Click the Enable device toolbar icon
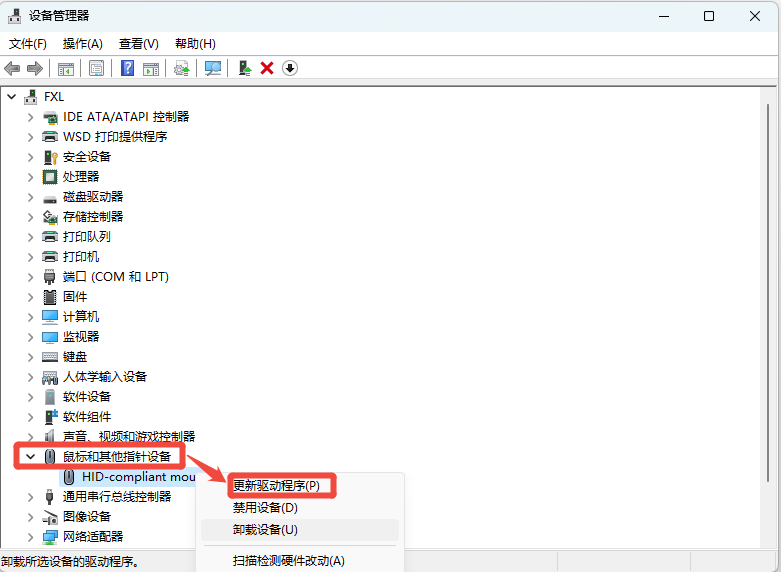 pos(245,68)
